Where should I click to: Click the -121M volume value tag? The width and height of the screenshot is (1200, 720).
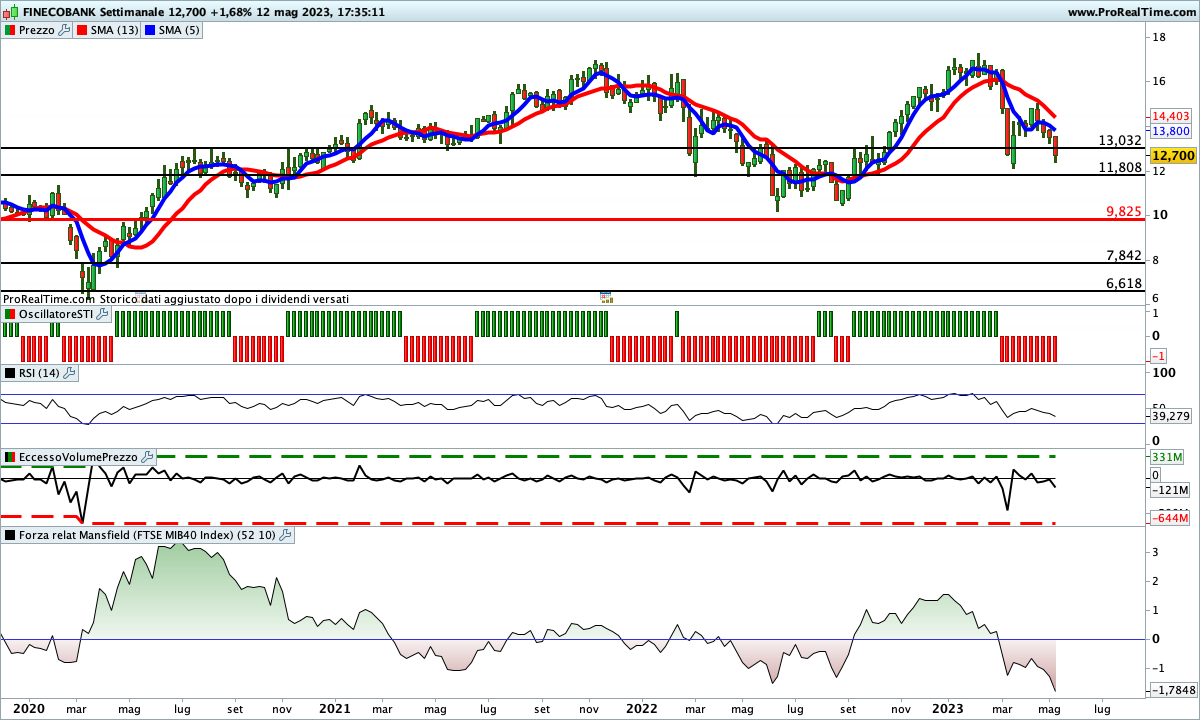(x=1169, y=491)
